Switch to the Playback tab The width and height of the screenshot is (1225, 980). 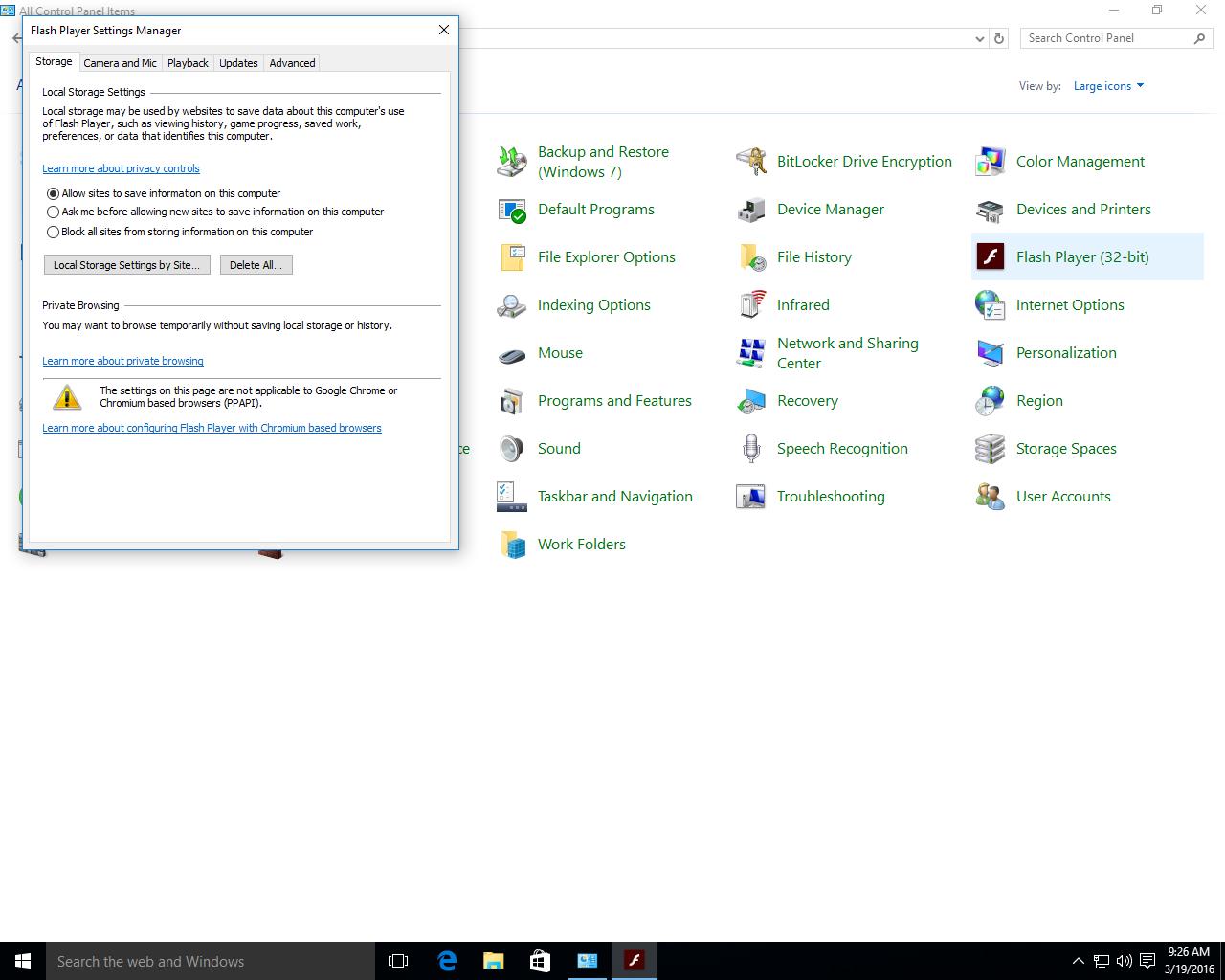[x=188, y=63]
